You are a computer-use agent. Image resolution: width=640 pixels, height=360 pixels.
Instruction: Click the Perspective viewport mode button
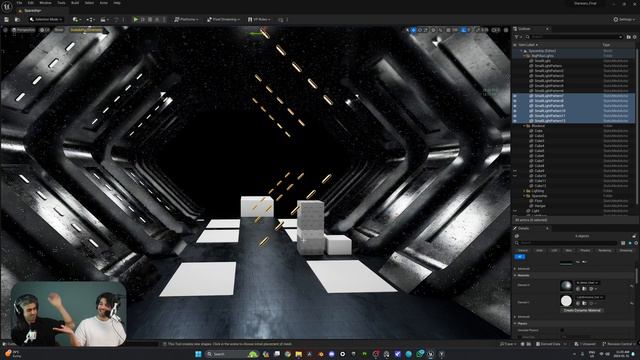(x=23, y=30)
